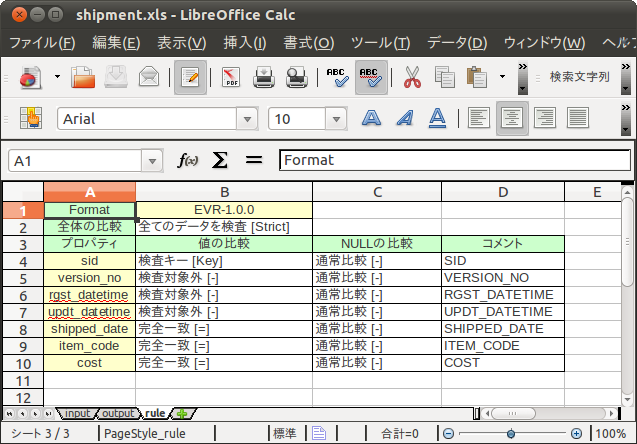
Task: Open the データ(D) menu
Action: pyautogui.click(x=457, y=43)
